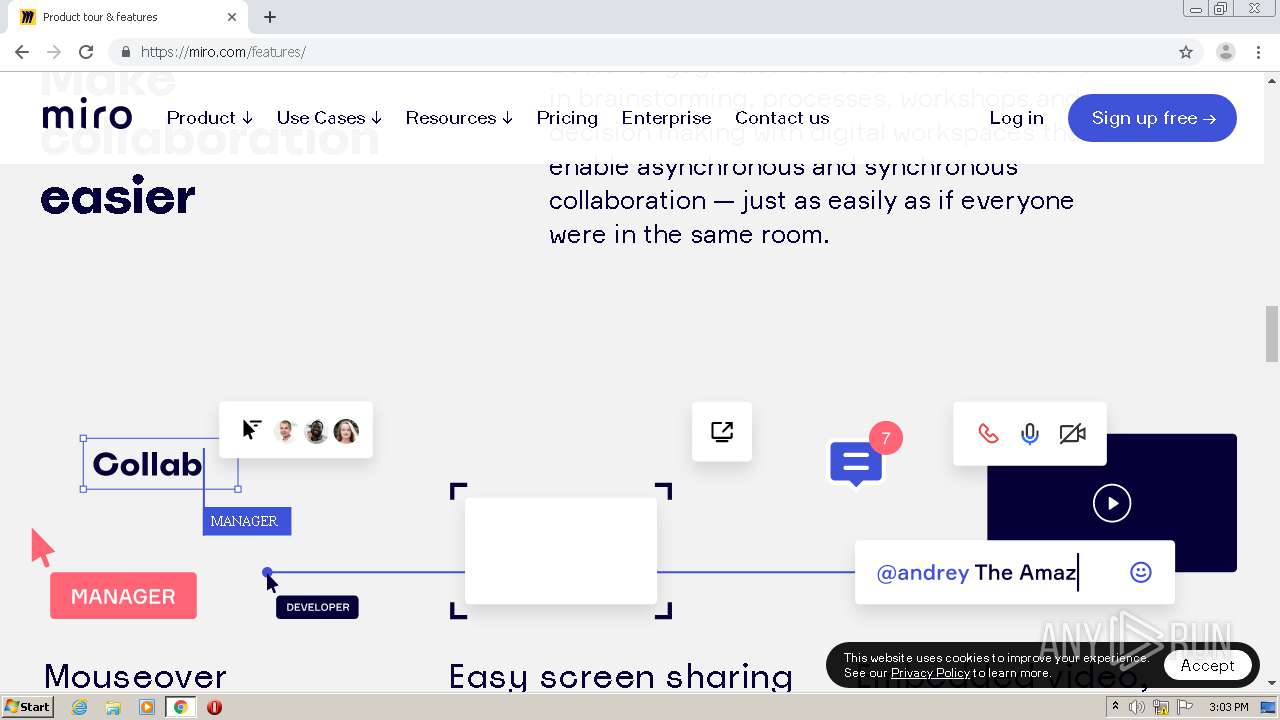Click the cursor-tracking icon in collaborators card
The image size is (1280, 720).
(x=252, y=430)
